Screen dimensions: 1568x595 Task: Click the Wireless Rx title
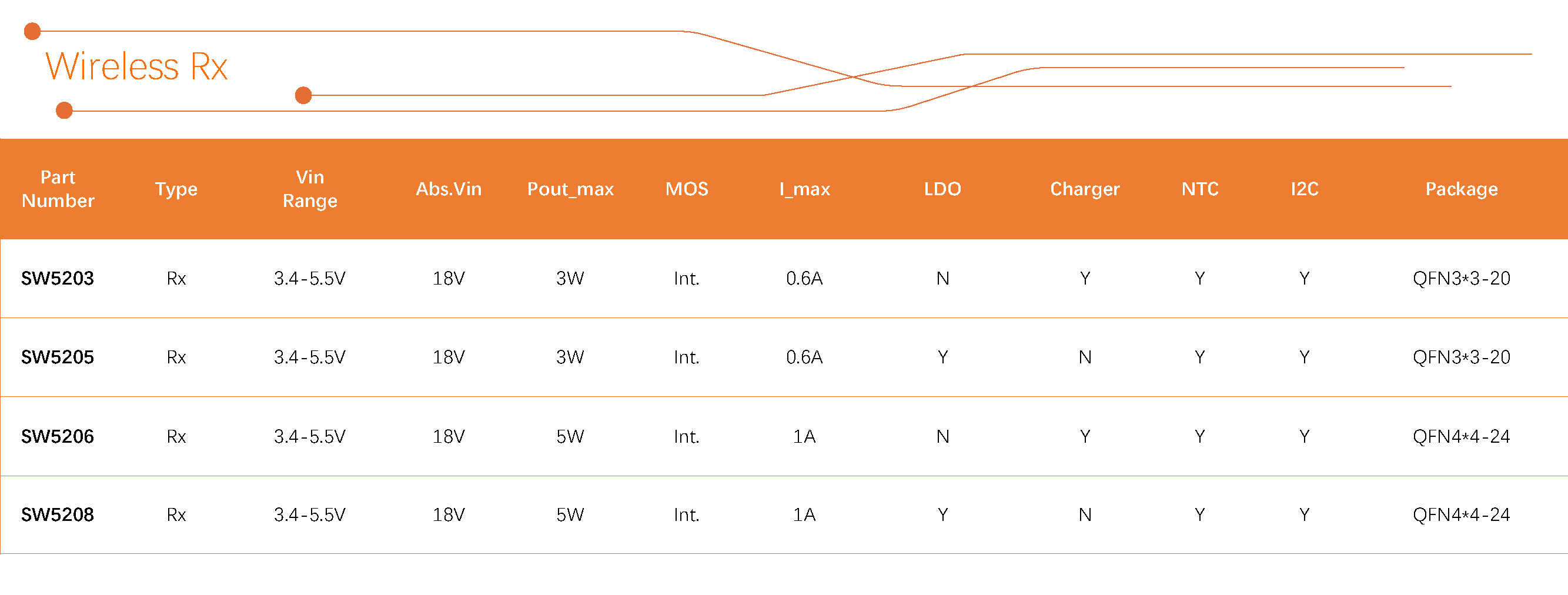136,66
